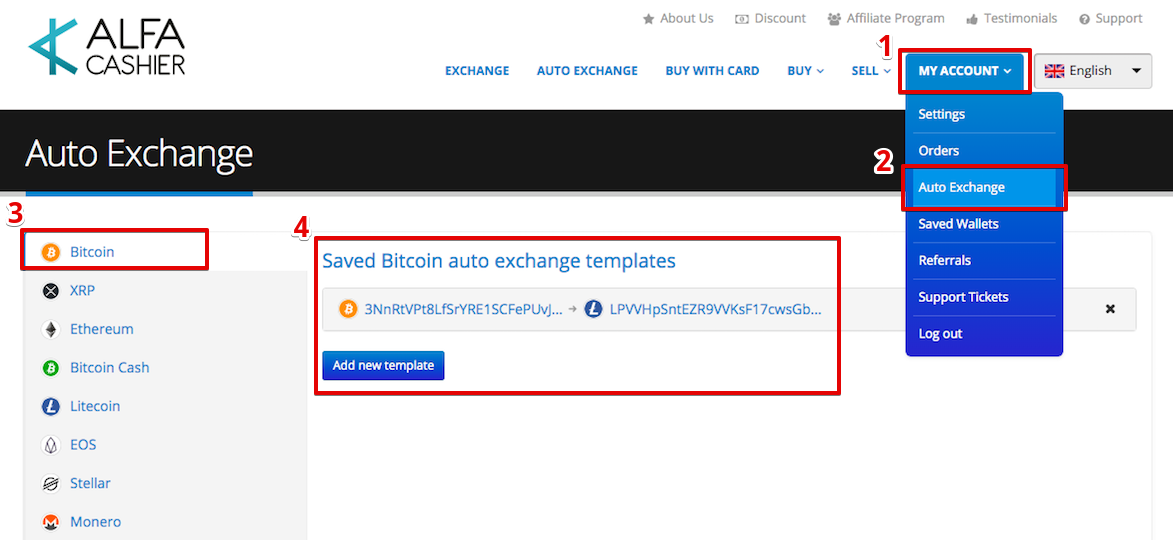Open Saved Wallets from account menu

[x=958, y=224]
